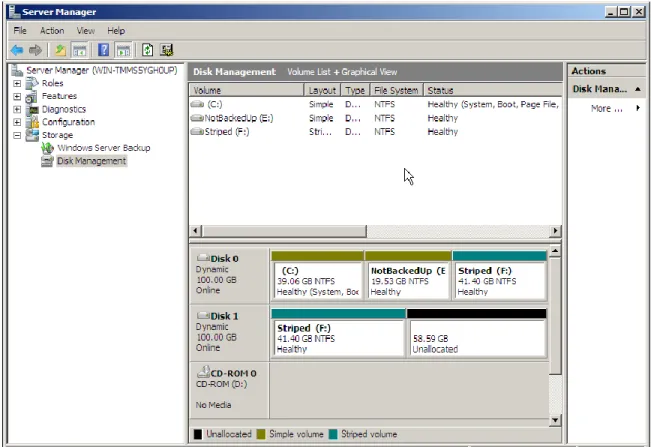Image resolution: width=651 pixels, height=447 pixels.
Task: Click the 'CD-ROM (D:)' label
Action: pyautogui.click(x=221, y=384)
